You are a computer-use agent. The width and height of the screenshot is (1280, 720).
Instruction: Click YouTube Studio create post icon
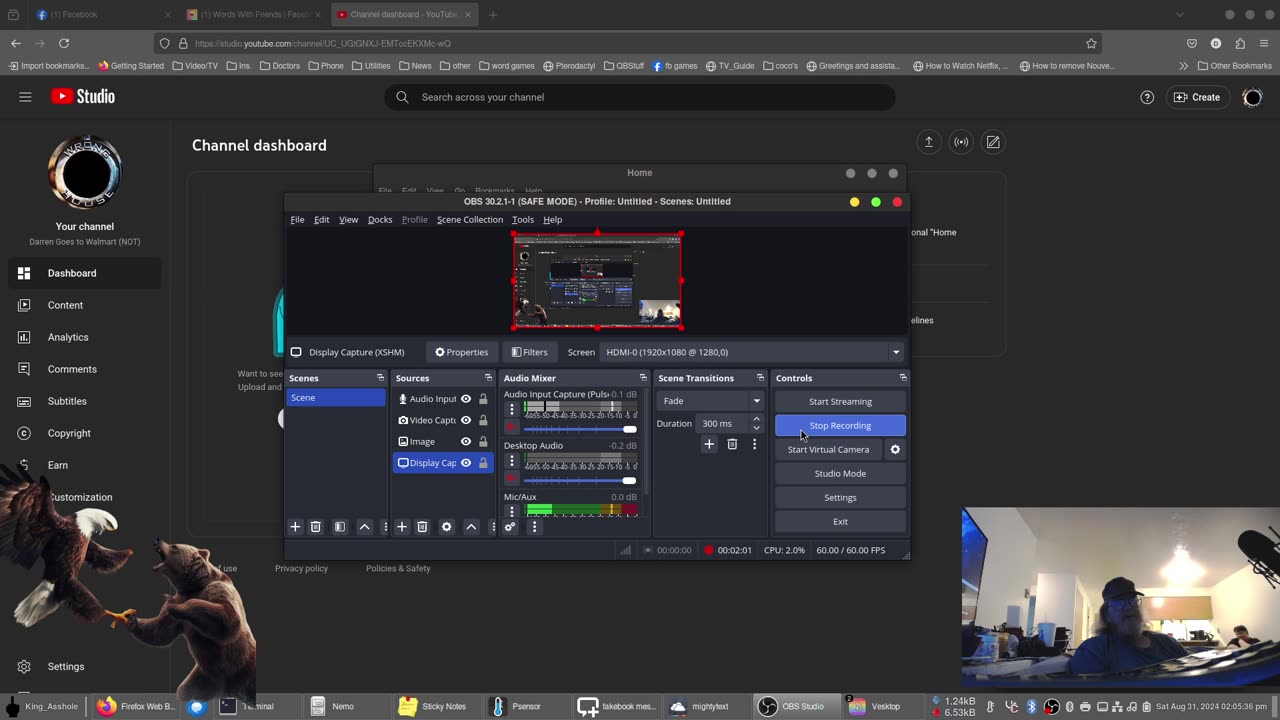click(x=993, y=142)
